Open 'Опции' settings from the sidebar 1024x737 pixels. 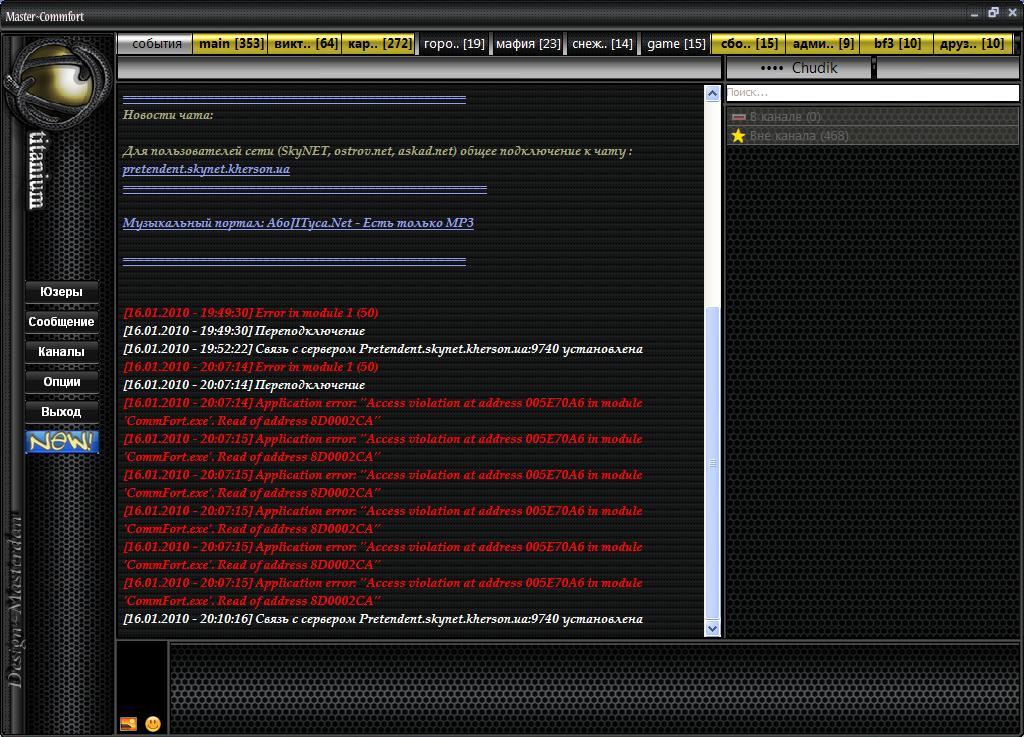(61, 382)
